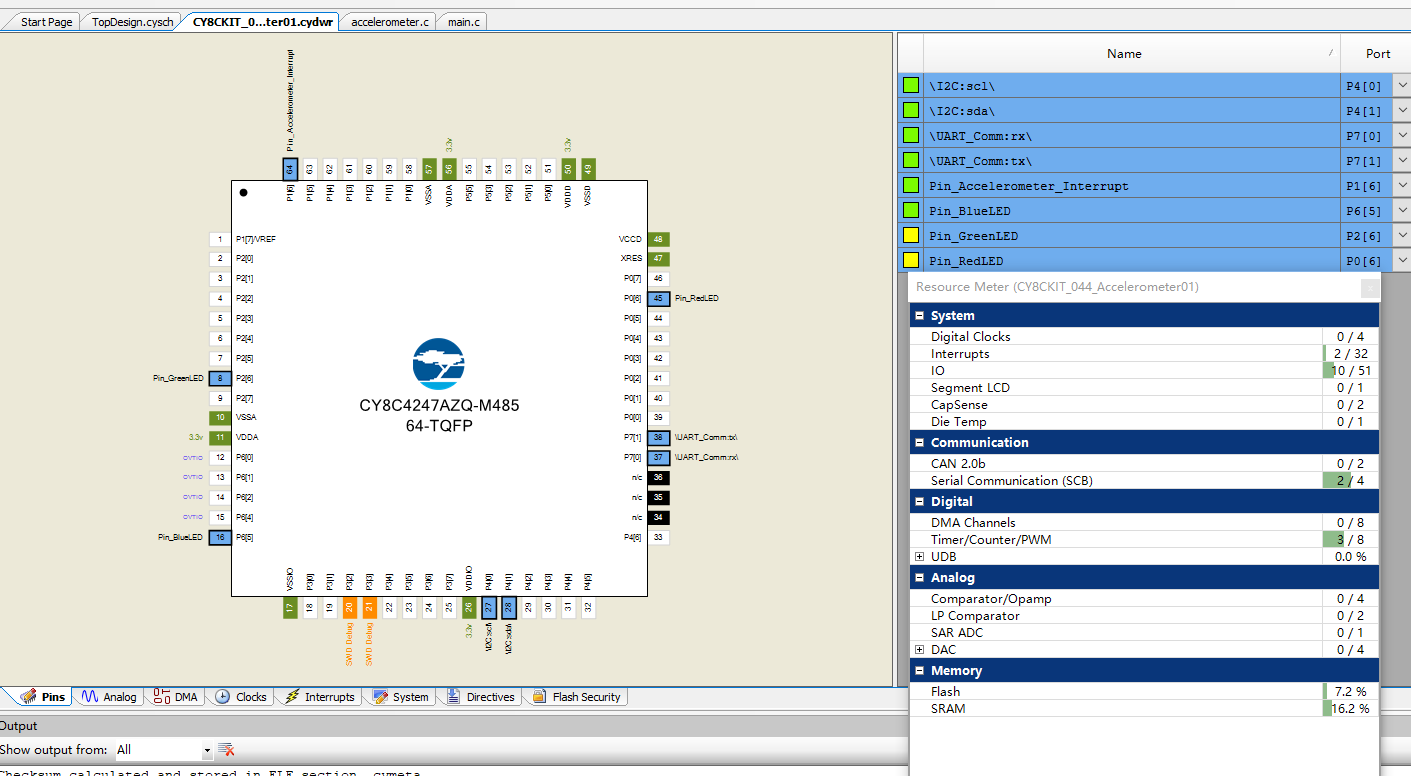This screenshot has width=1411, height=776.
Task: Close the Resource Meter panel
Action: [1370, 288]
